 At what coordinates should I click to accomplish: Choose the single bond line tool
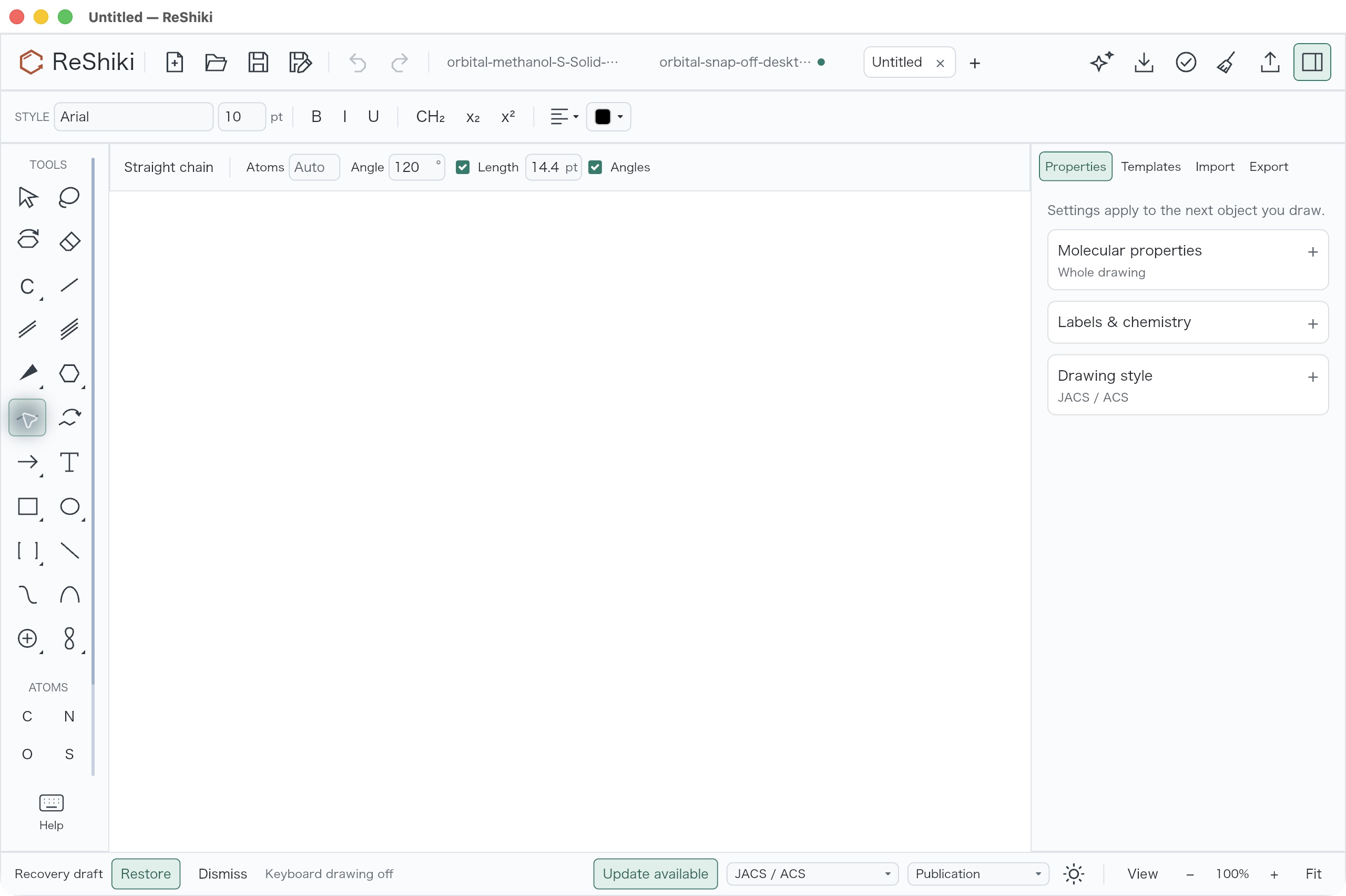pos(69,285)
